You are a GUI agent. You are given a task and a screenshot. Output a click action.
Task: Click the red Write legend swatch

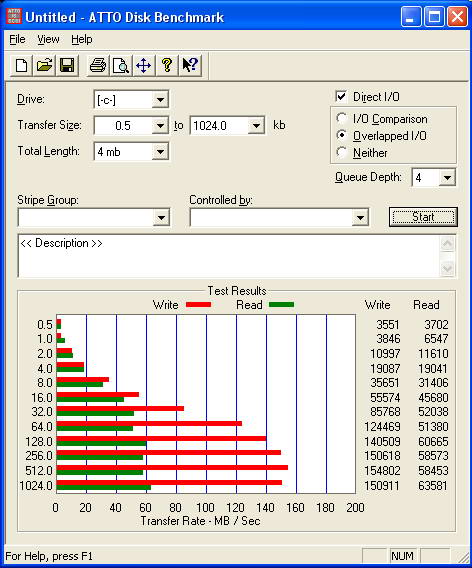point(198,305)
